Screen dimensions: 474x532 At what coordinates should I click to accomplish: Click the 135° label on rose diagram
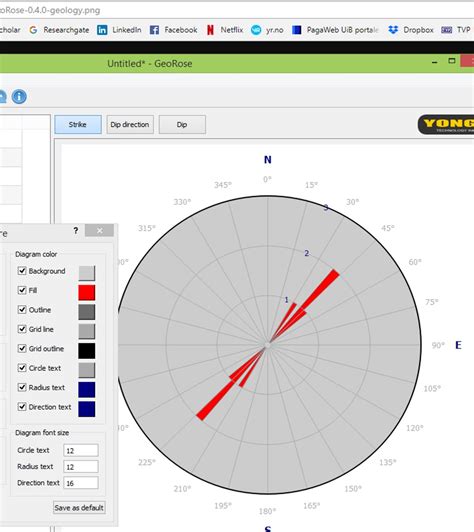click(387, 462)
